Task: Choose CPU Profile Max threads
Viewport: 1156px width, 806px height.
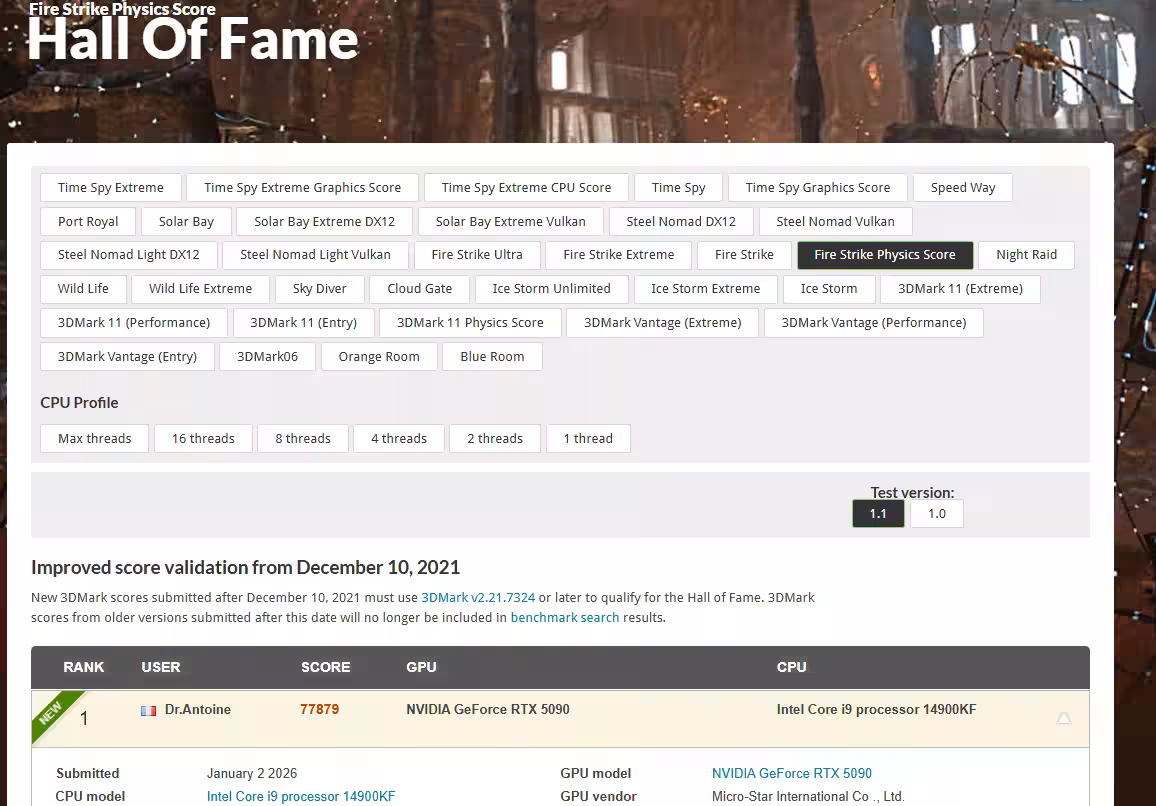Action: point(94,439)
